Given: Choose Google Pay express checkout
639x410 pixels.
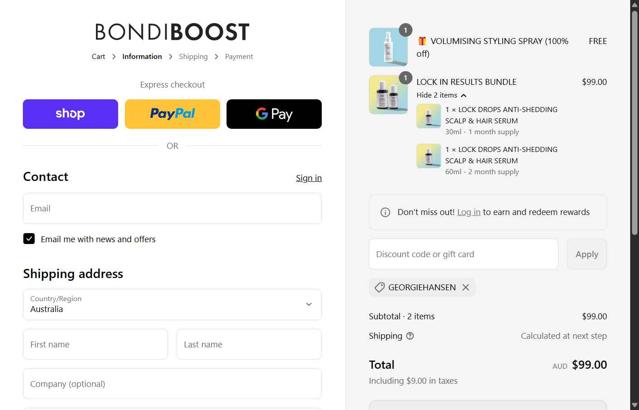Looking at the screenshot, I should pyautogui.click(x=274, y=114).
